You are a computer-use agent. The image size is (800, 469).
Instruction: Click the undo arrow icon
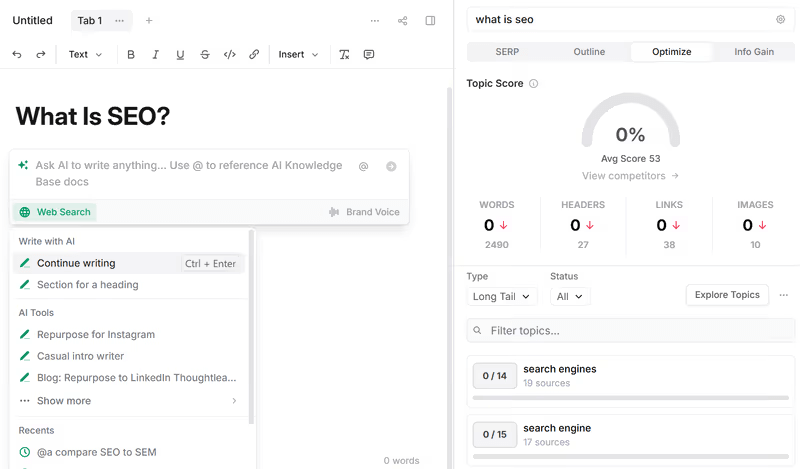(x=17, y=55)
